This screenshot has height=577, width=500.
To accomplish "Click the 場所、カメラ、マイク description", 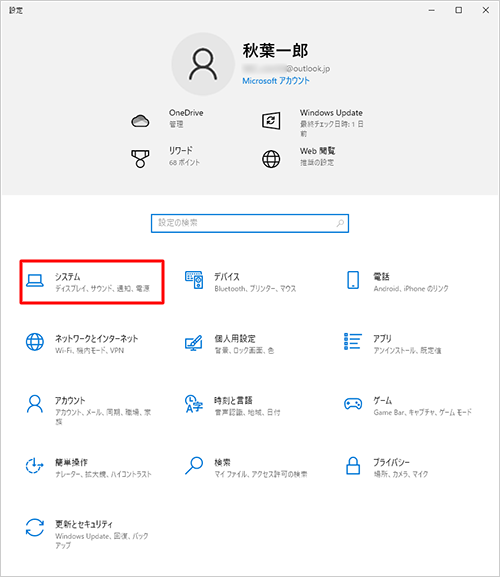I will point(401,474).
